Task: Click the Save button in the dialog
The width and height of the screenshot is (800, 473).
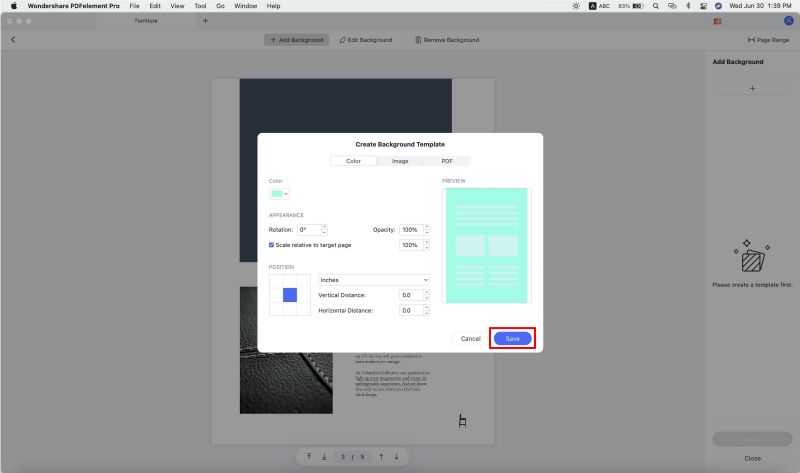Action: point(512,338)
